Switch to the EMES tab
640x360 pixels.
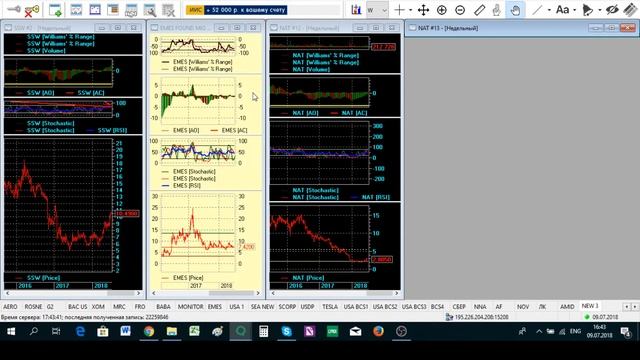pos(215,307)
